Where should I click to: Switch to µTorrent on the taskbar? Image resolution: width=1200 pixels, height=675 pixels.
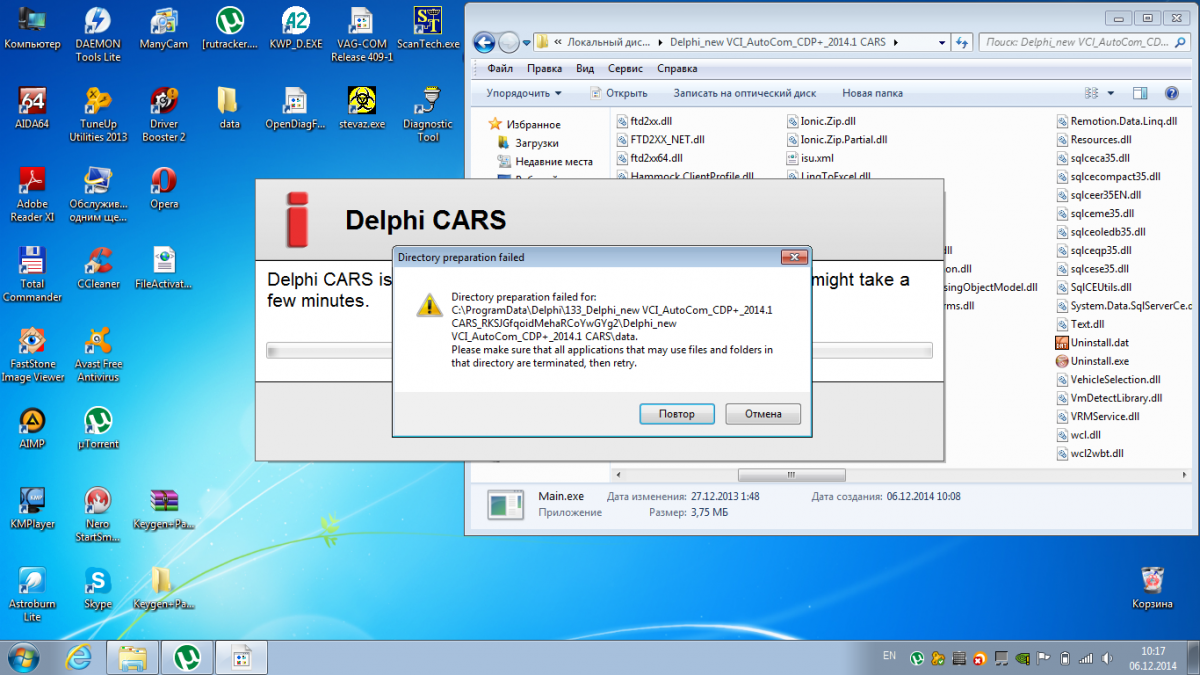[x=186, y=657]
